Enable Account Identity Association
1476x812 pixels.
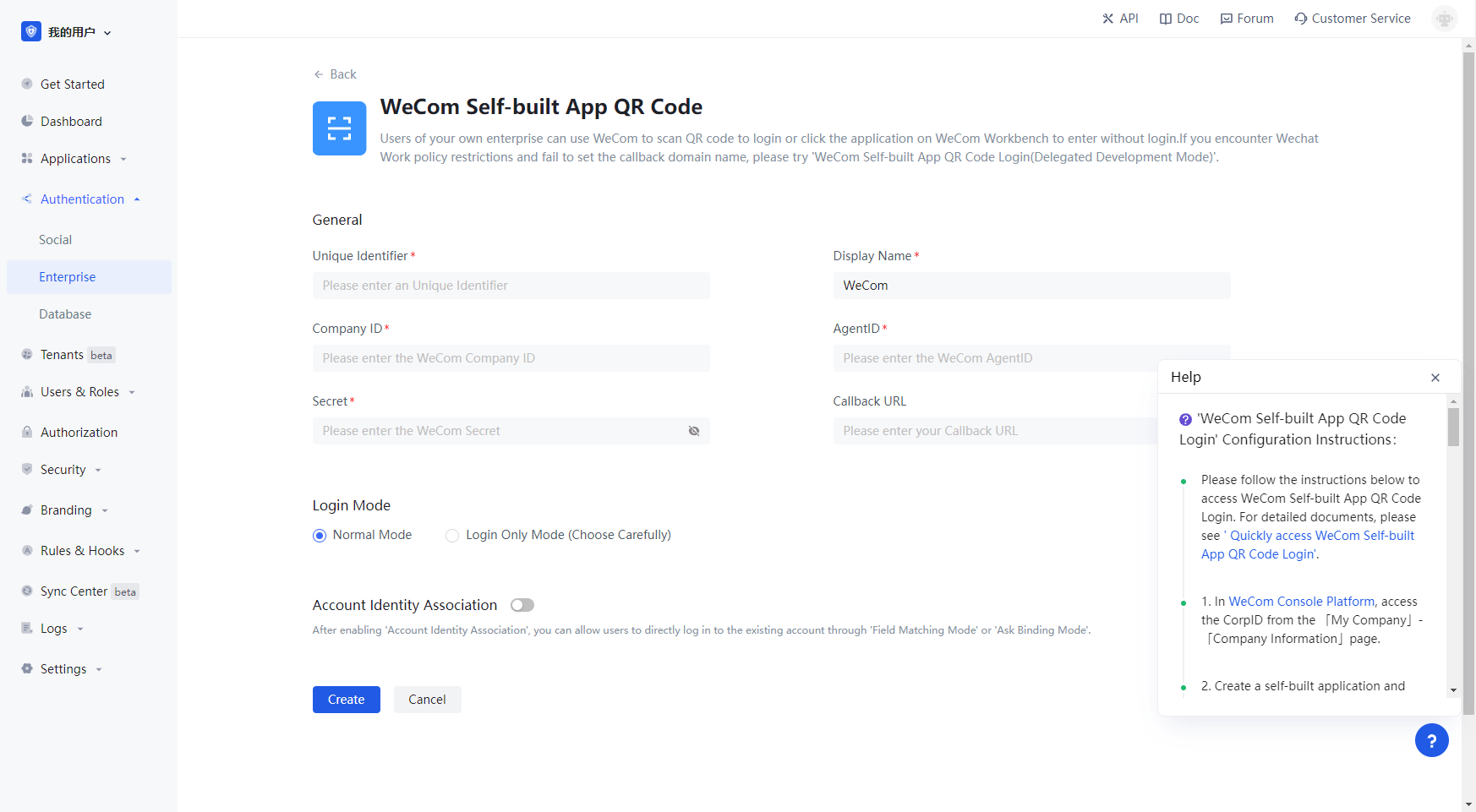pyautogui.click(x=522, y=604)
